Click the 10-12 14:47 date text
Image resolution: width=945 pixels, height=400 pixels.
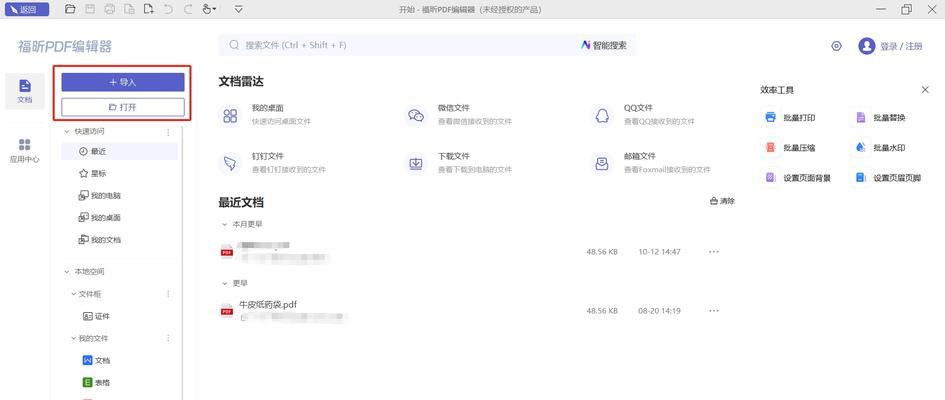tap(659, 252)
